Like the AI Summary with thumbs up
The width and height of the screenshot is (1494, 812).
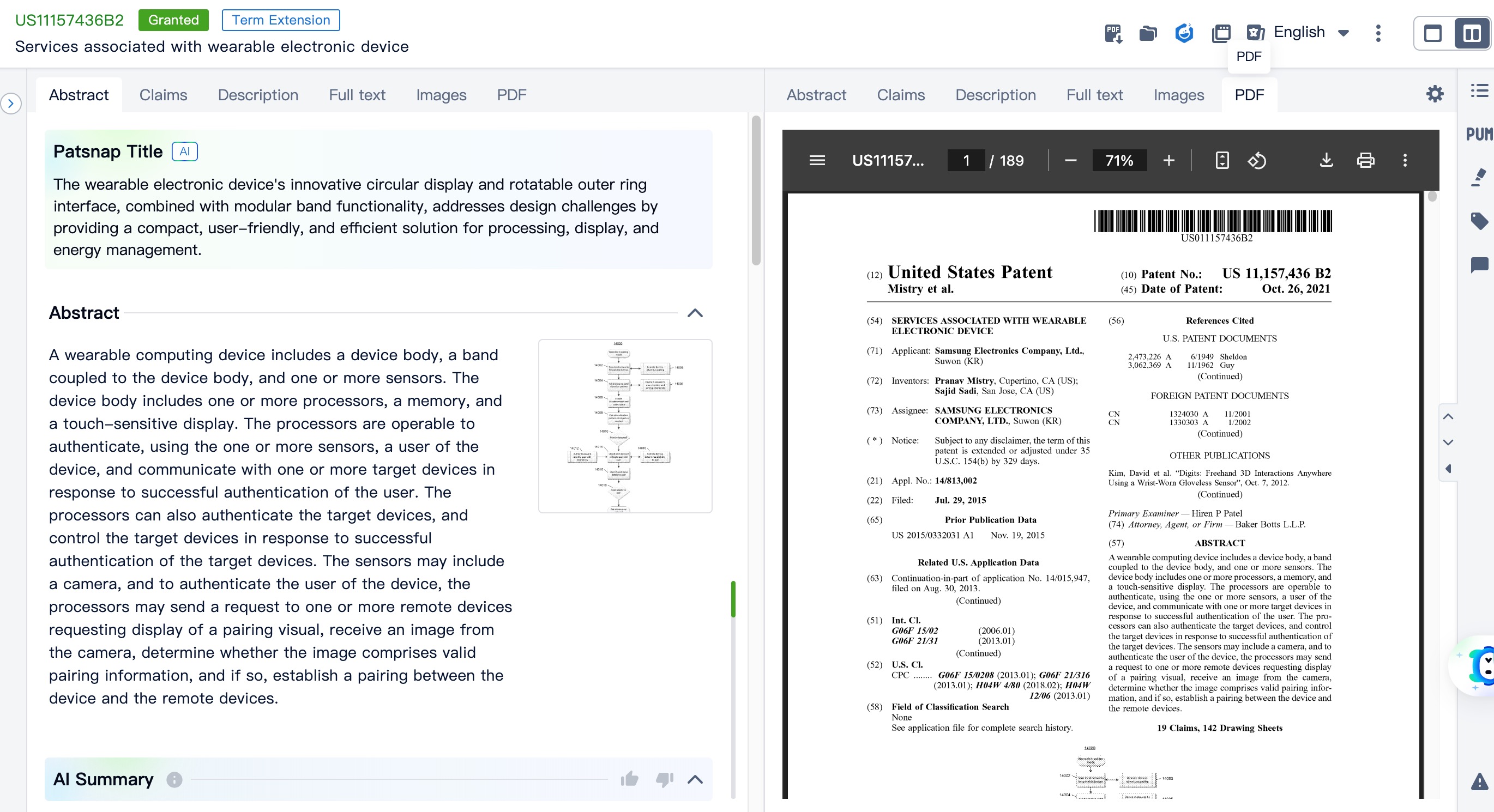[629, 779]
